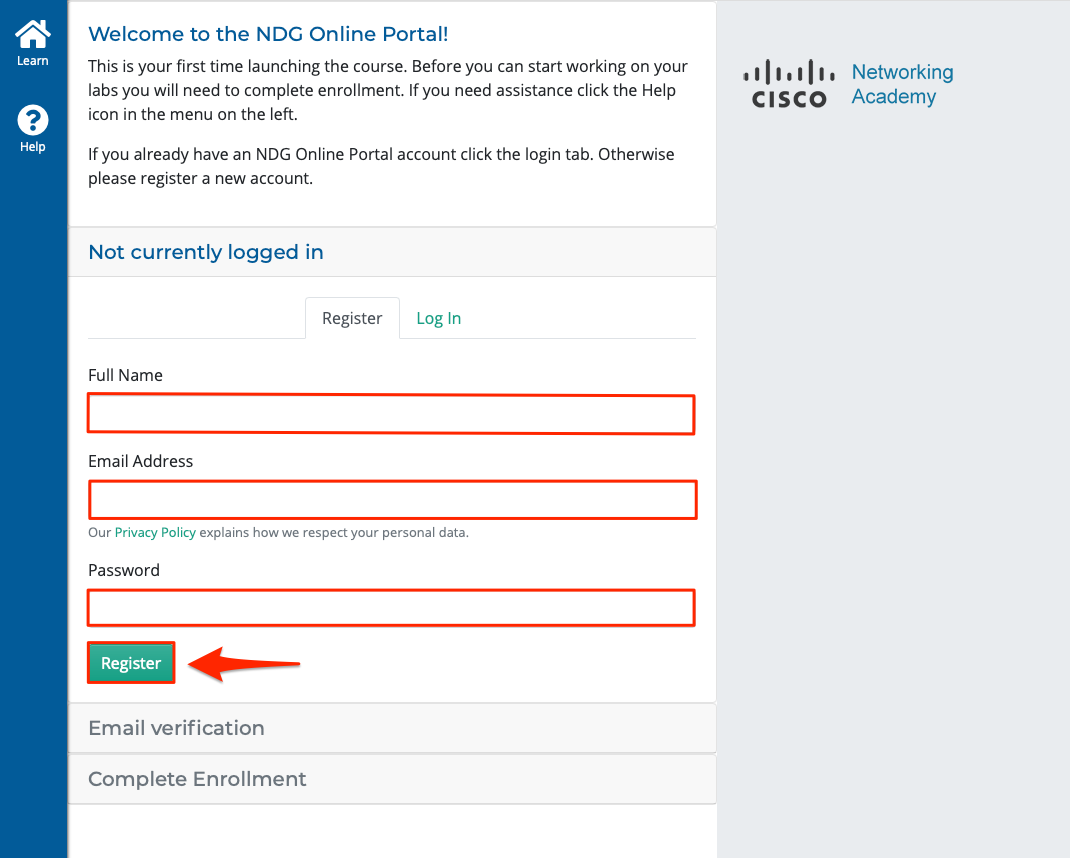Open the Help question mark icon
This screenshot has height=858, width=1070.
click(33, 121)
